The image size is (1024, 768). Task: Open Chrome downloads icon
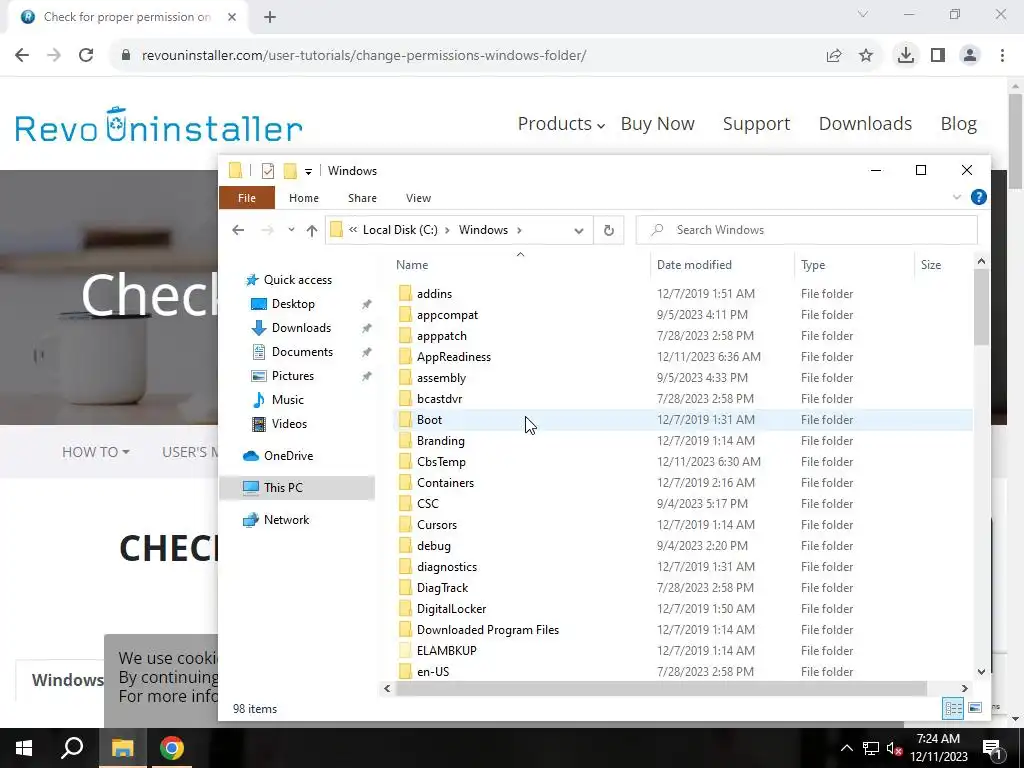click(905, 56)
